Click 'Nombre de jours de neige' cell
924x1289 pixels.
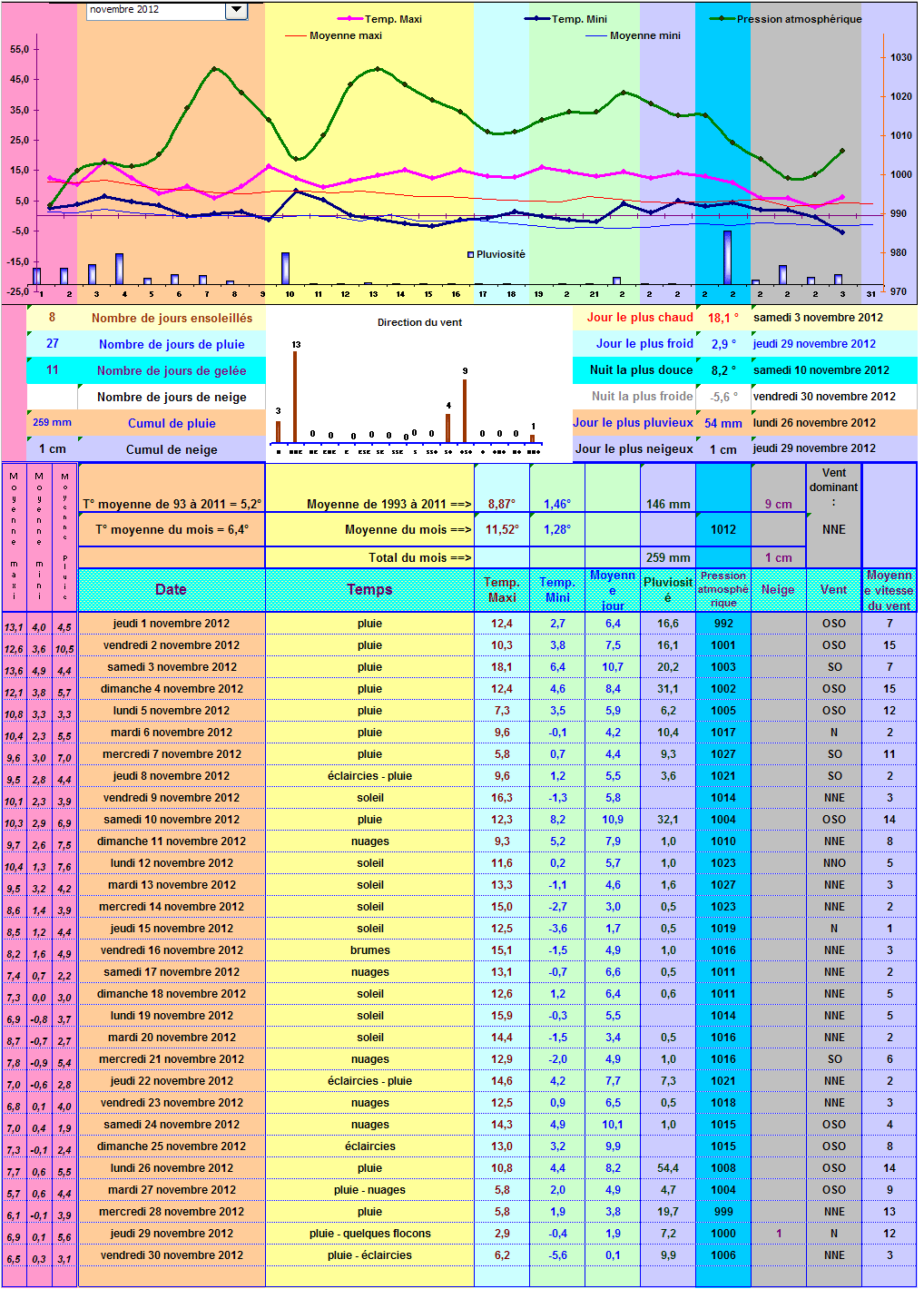coord(172,397)
